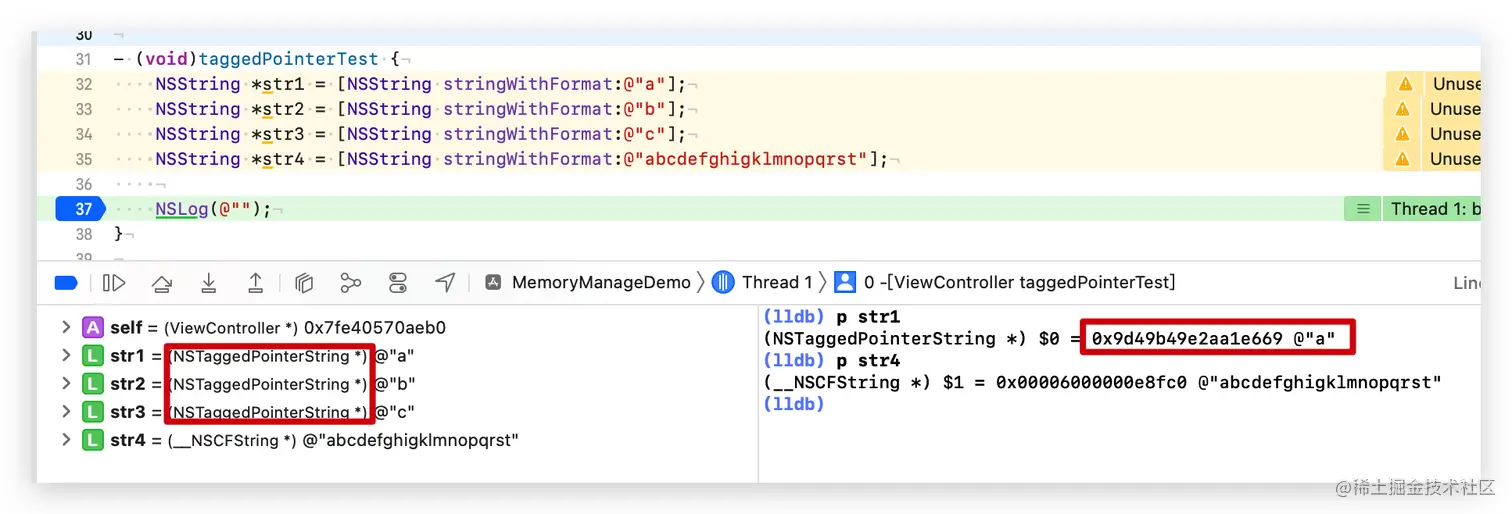Click the Simulate Location arrow icon
Viewport: 1512px width, 514px height.
(445, 283)
